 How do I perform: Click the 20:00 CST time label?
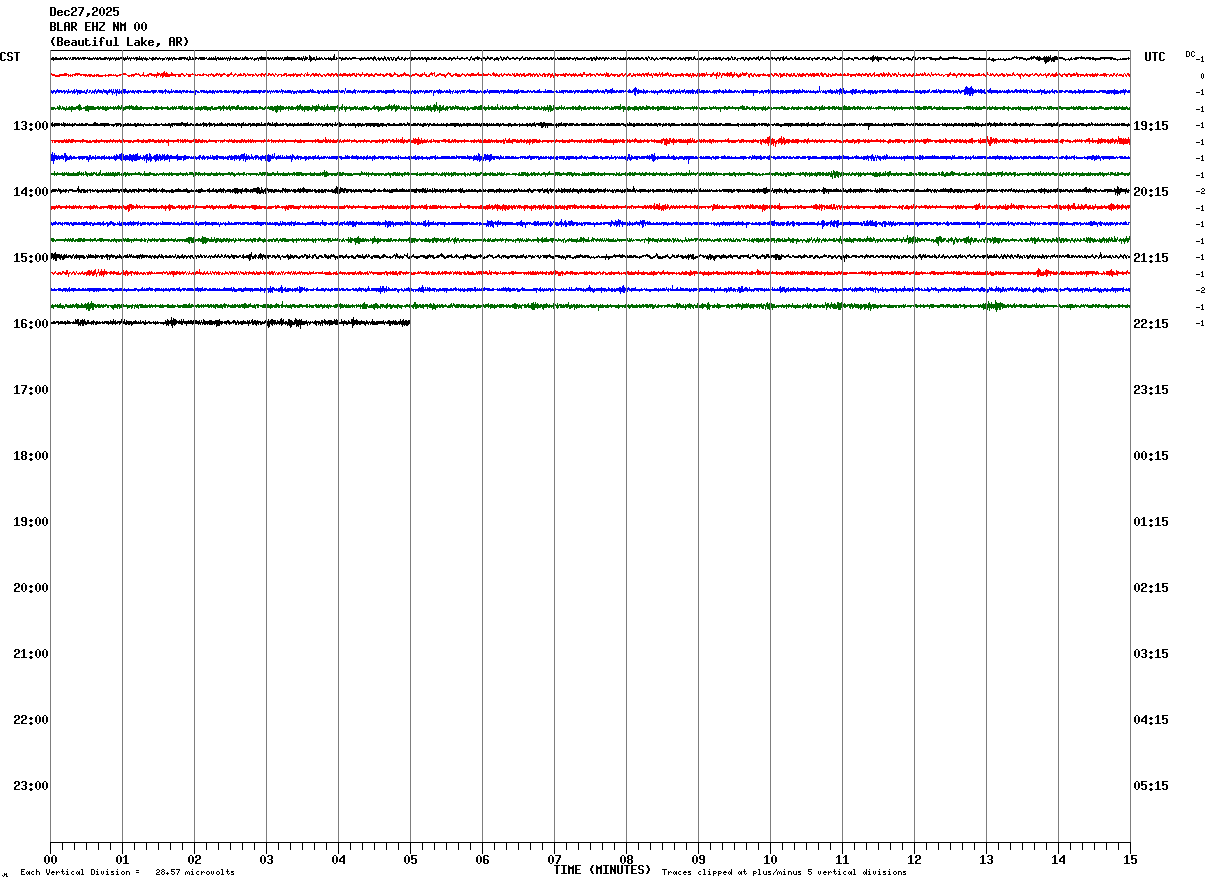(31, 588)
